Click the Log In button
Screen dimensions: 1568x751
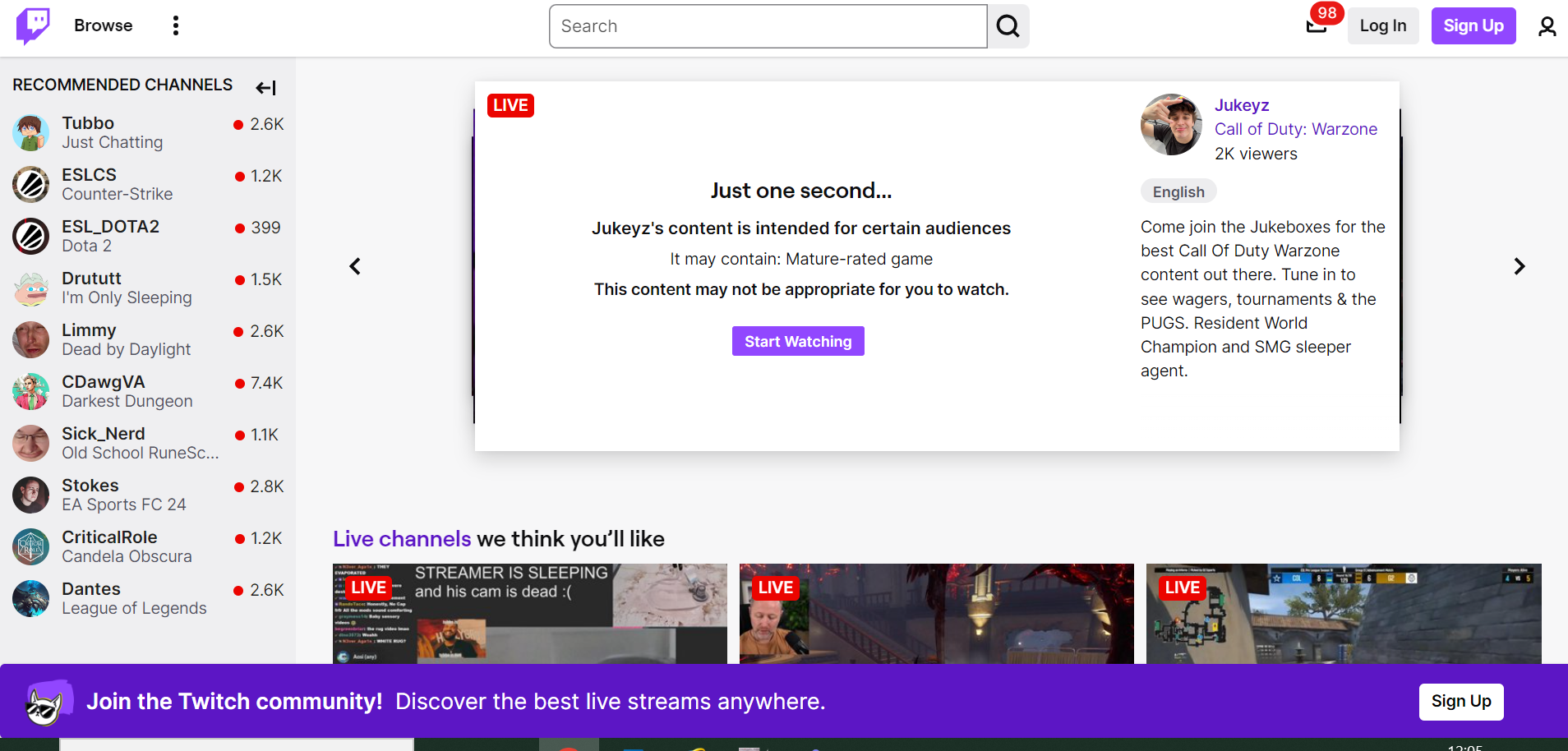coord(1383,25)
